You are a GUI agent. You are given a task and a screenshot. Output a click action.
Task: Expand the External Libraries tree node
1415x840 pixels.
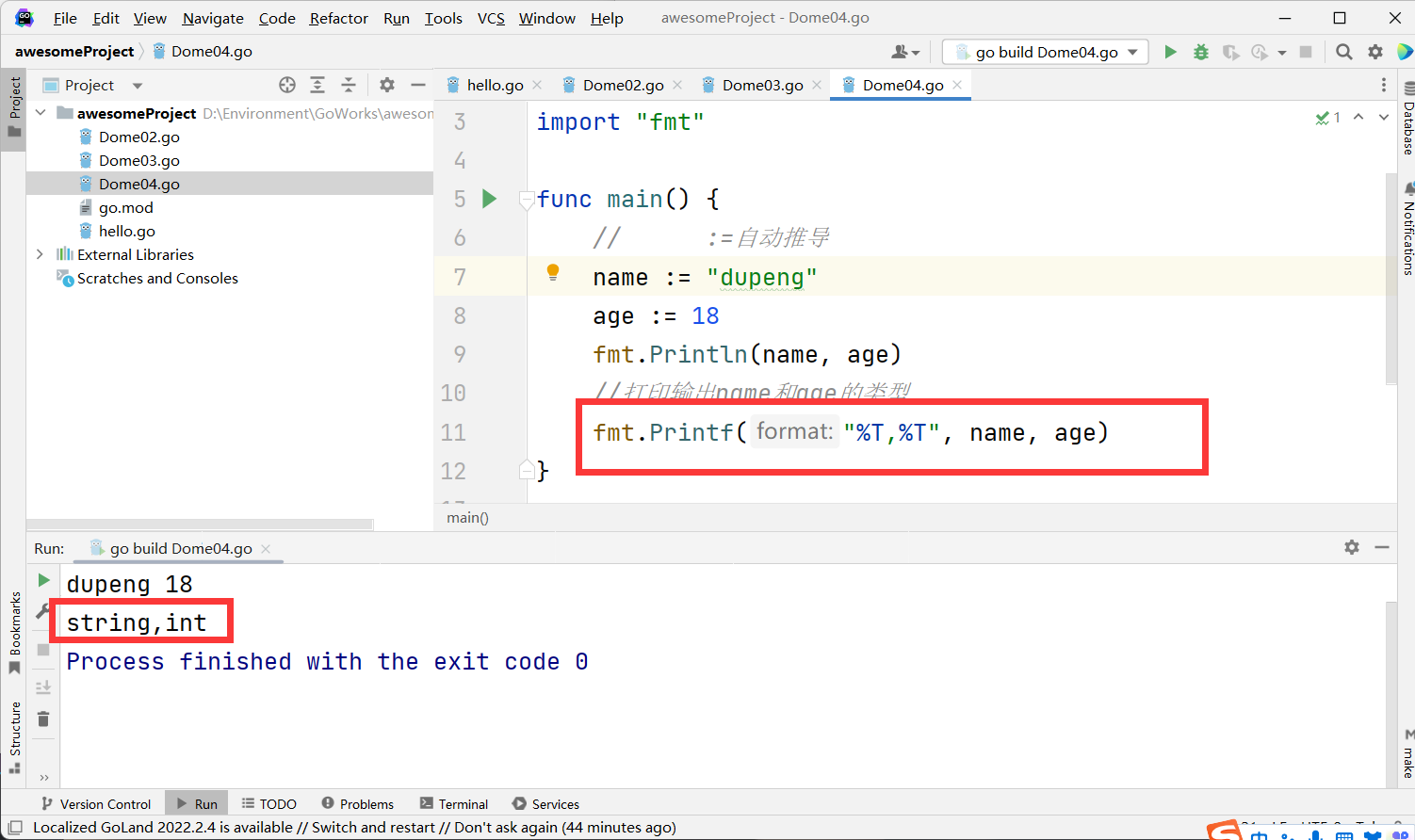pos(40,254)
